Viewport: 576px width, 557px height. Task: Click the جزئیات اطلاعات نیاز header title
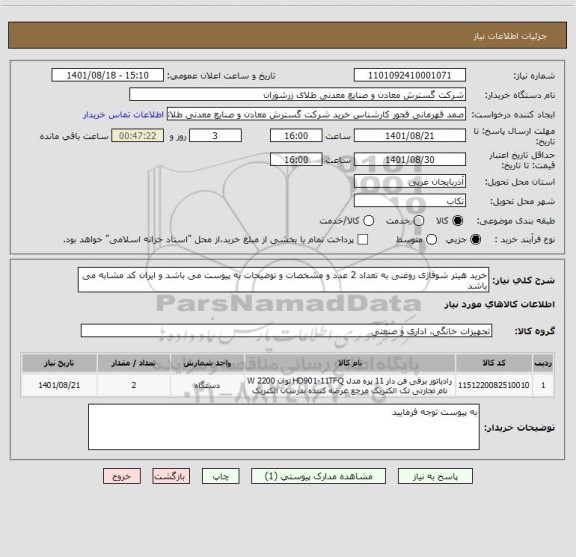click(x=510, y=36)
